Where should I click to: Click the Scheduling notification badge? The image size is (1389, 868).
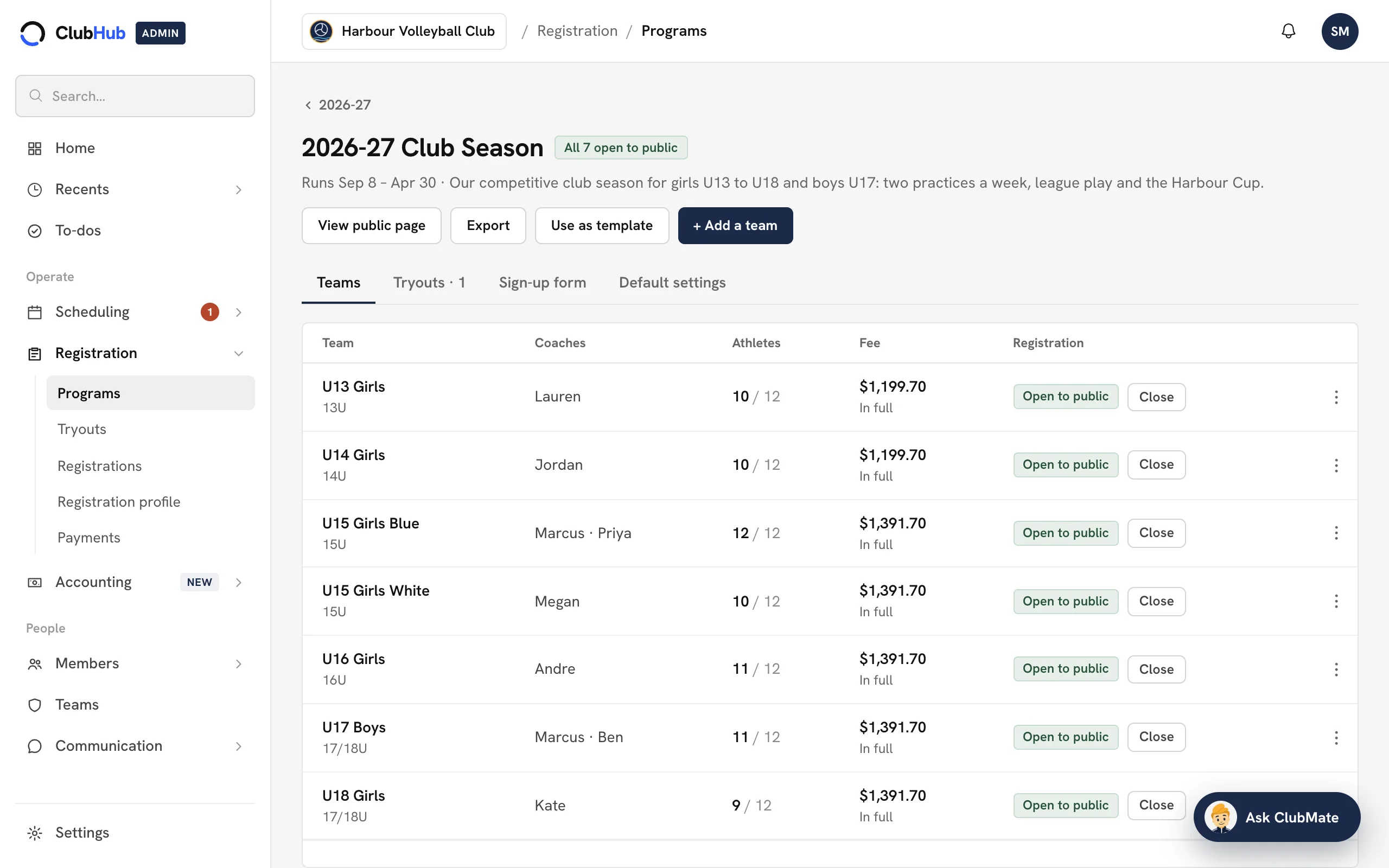tap(209, 312)
